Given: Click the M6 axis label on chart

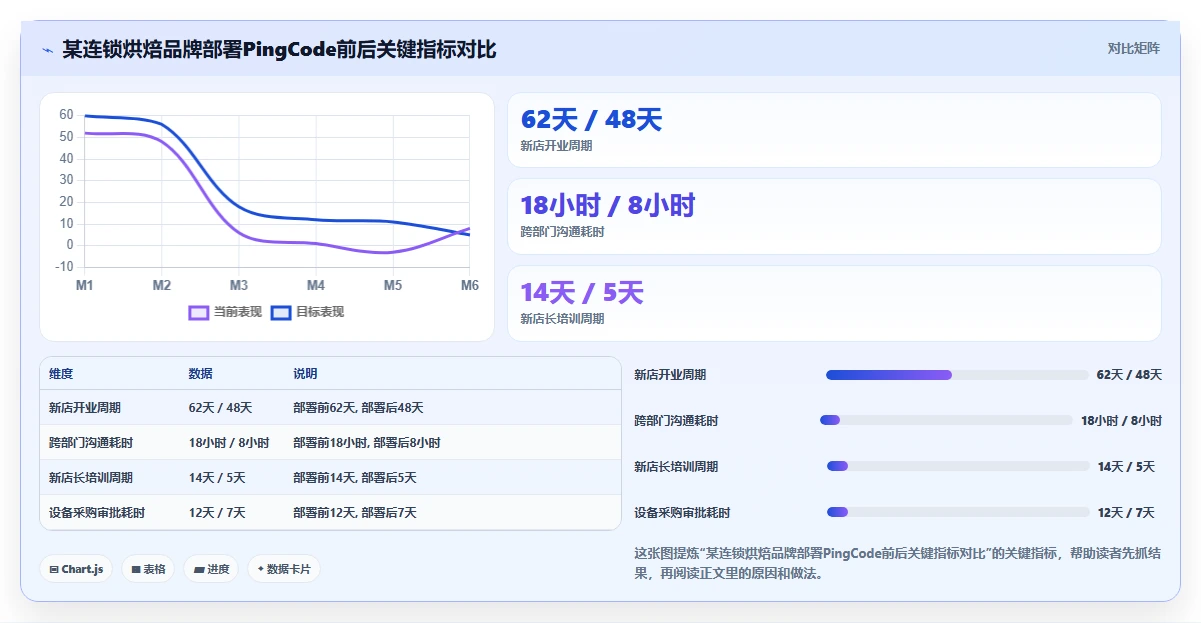Looking at the screenshot, I should (x=469, y=286).
